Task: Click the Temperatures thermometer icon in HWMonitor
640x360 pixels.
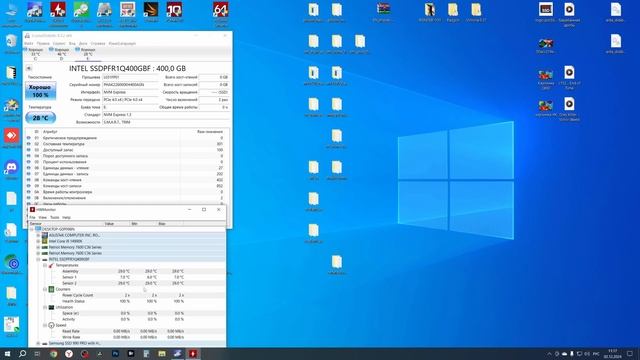Action: click(x=51, y=265)
